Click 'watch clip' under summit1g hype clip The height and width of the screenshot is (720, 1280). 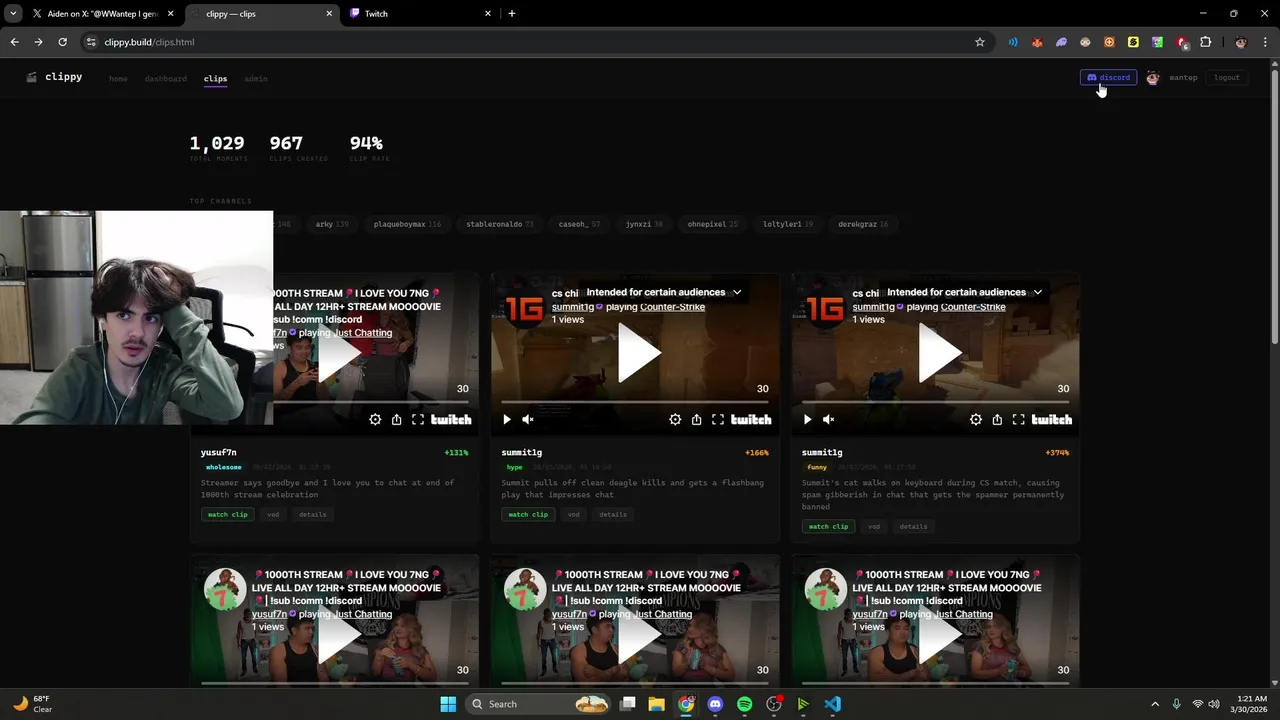527,514
